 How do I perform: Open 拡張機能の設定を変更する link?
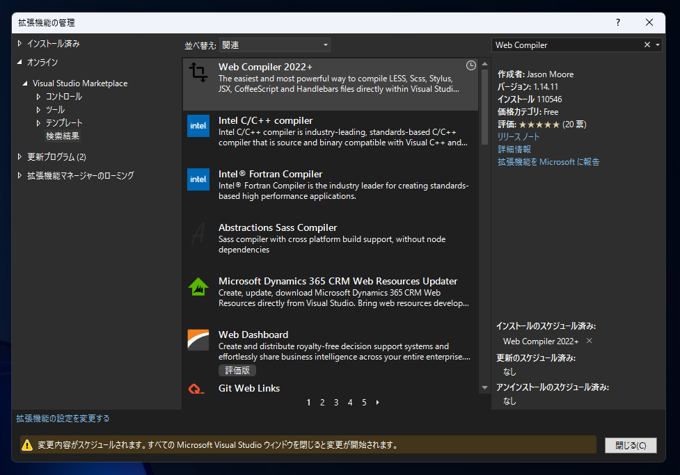point(62,419)
